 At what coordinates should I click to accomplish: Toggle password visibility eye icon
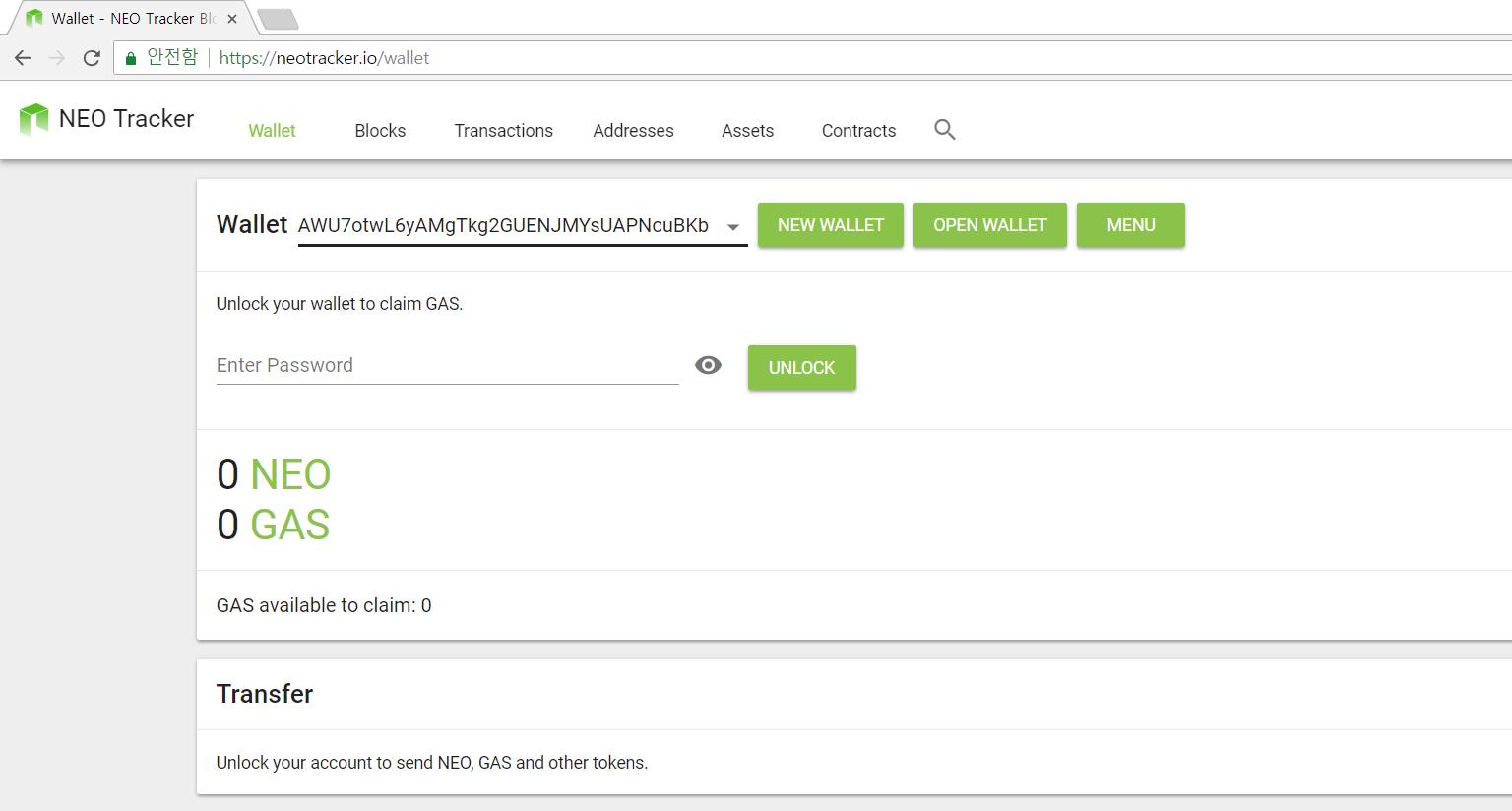coord(708,365)
